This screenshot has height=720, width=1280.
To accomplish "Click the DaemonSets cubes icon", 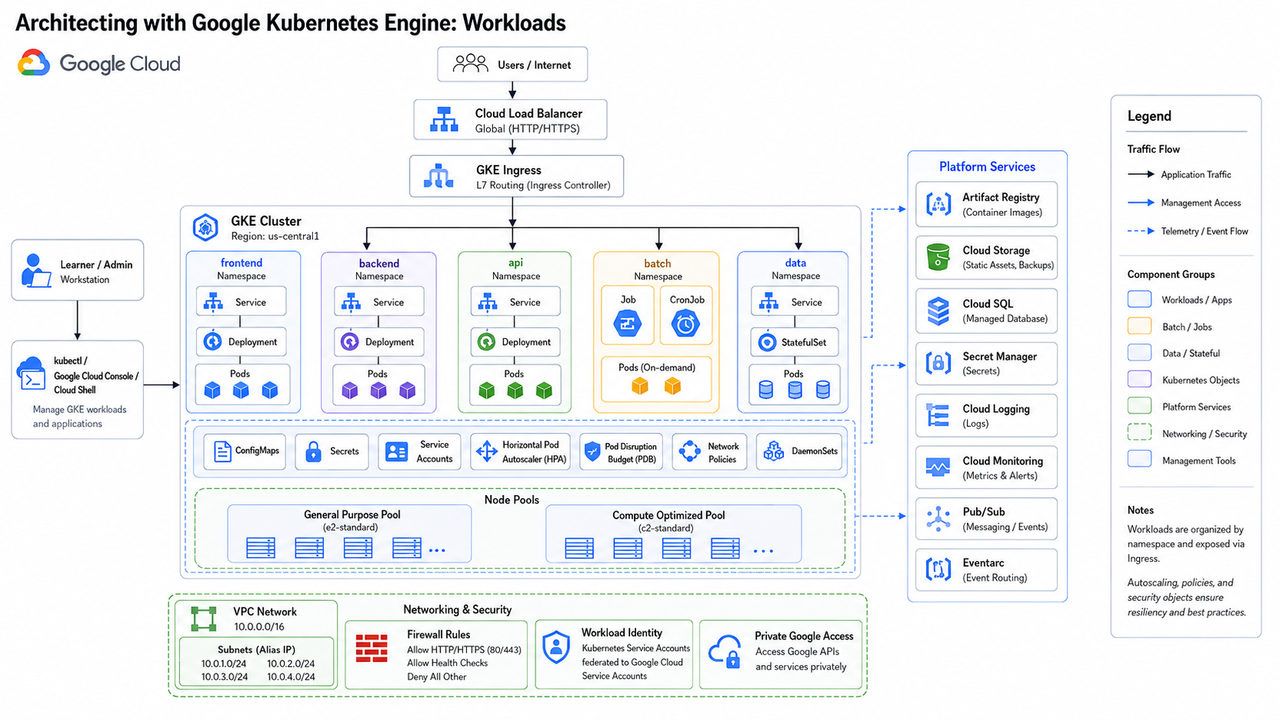I will (x=774, y=452).
